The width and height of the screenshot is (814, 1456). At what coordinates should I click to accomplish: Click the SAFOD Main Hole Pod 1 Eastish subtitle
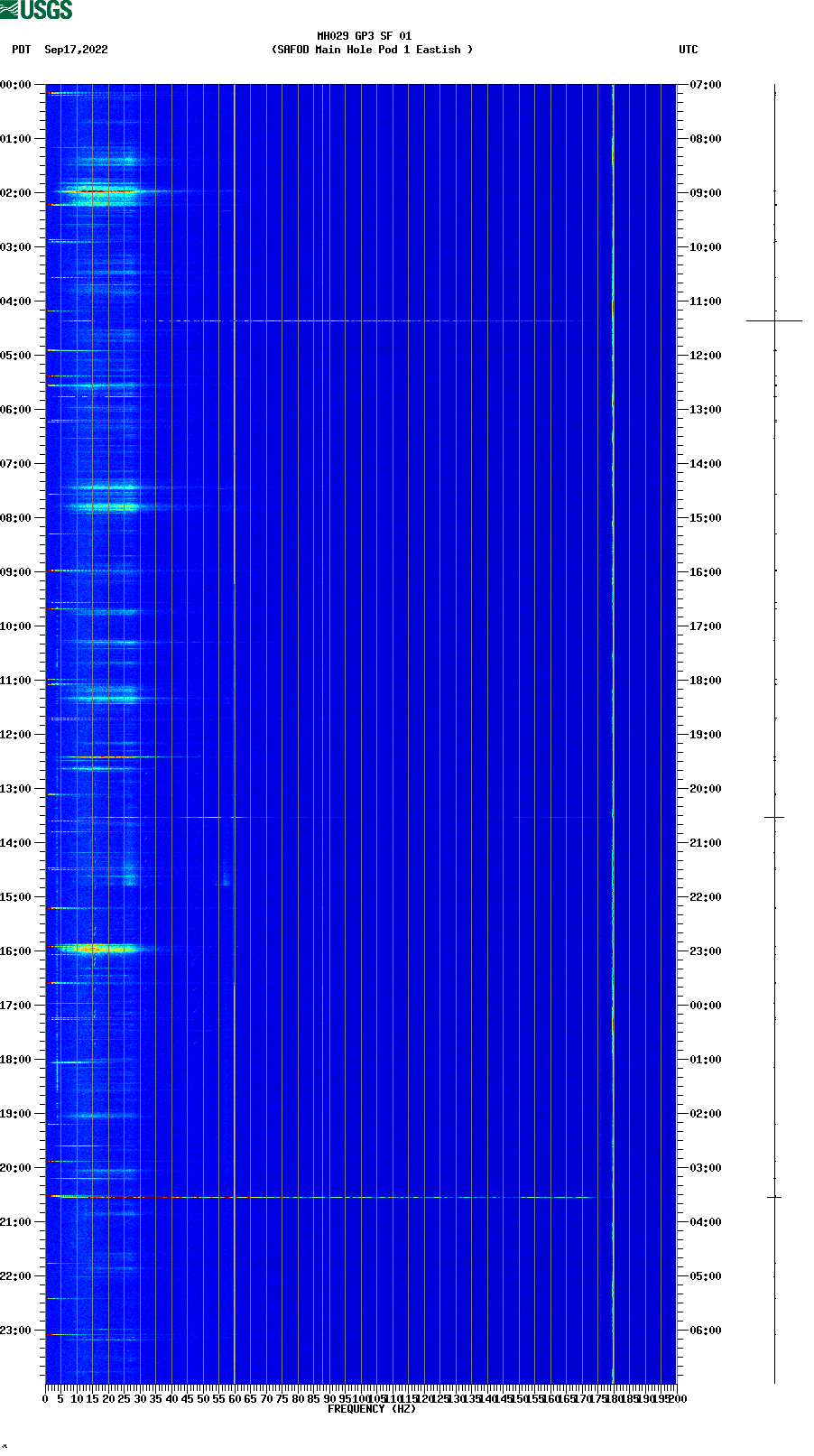(x=372, y=50)
